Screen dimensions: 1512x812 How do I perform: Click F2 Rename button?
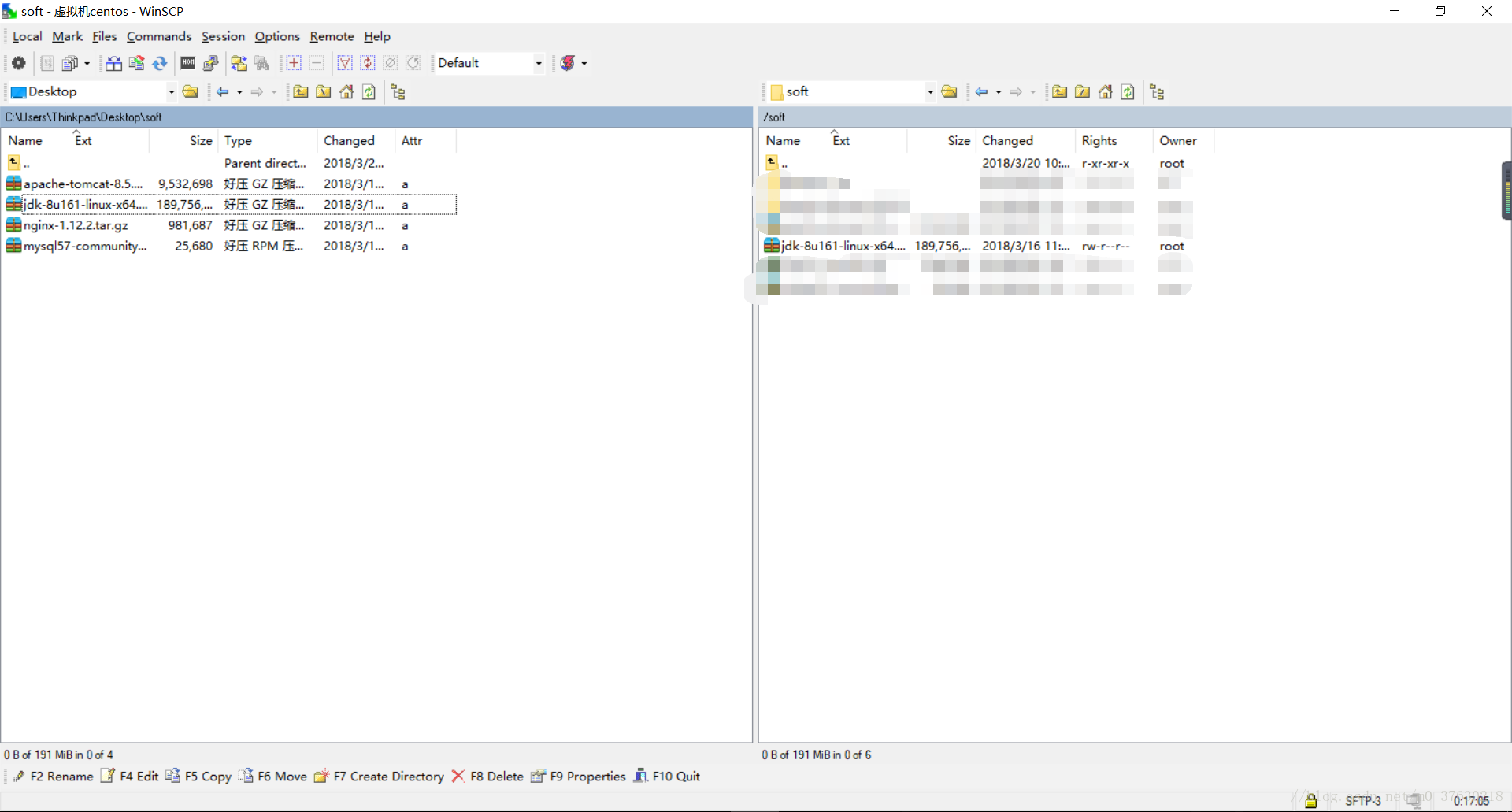click(53, 777)
